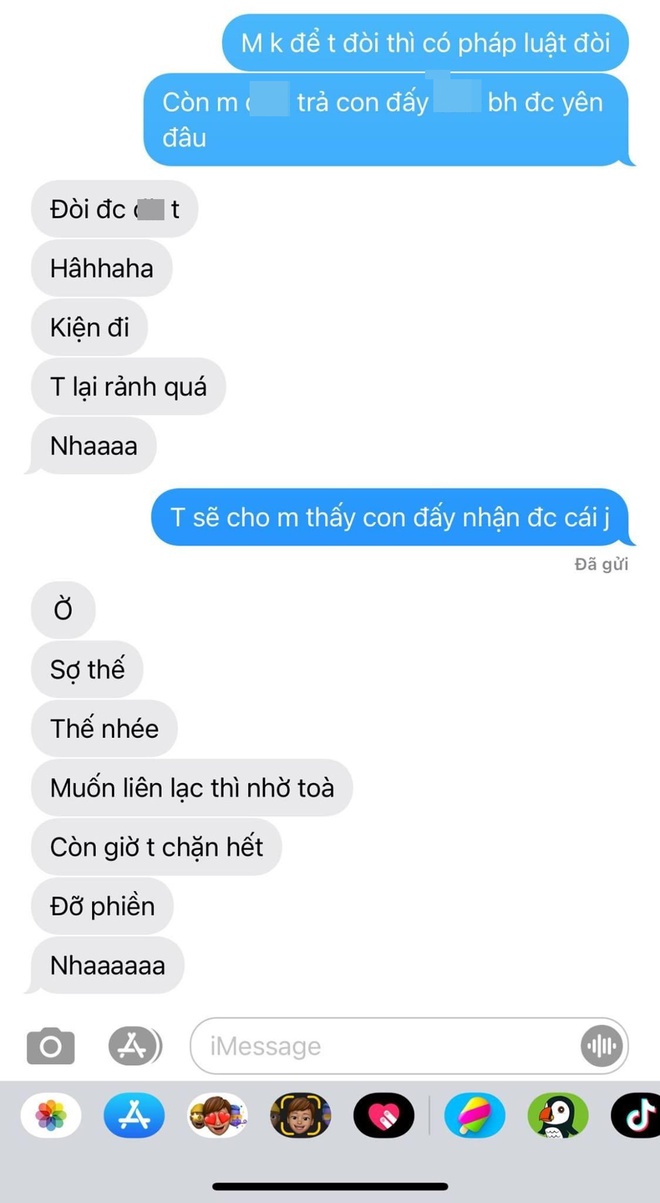The width and height of the screenshot is (660, 1203).
Task: Select the Memoji stickers icon with heart eyes
Action: tap(217, 1116)
